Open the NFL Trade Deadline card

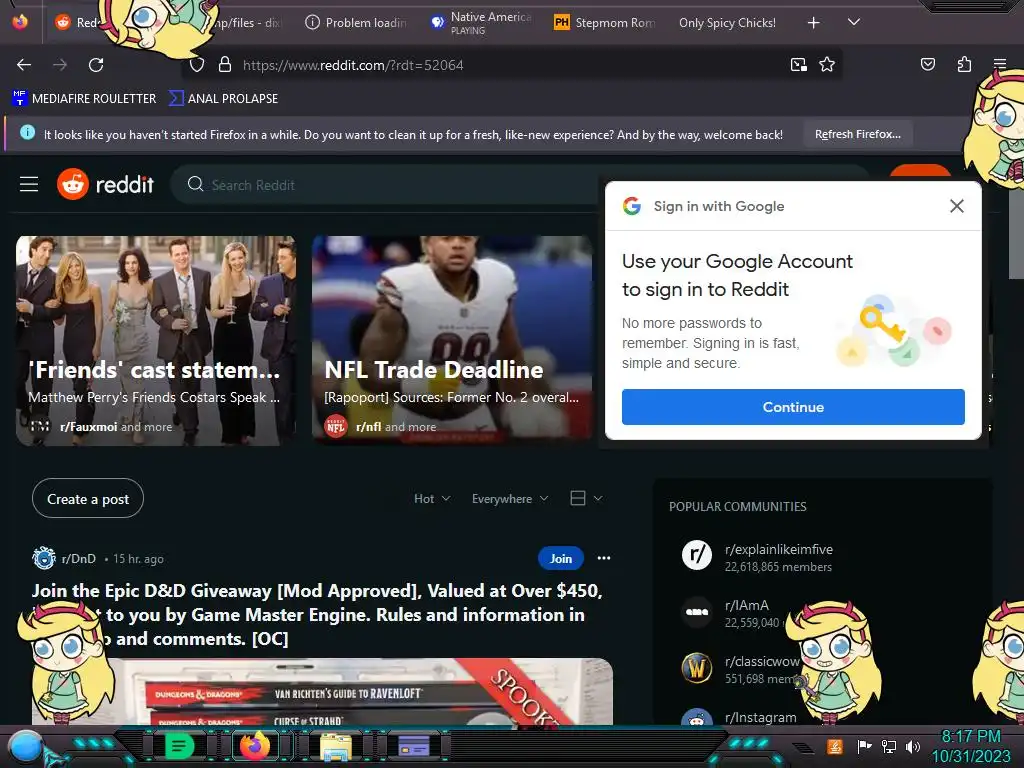point(452,341)
